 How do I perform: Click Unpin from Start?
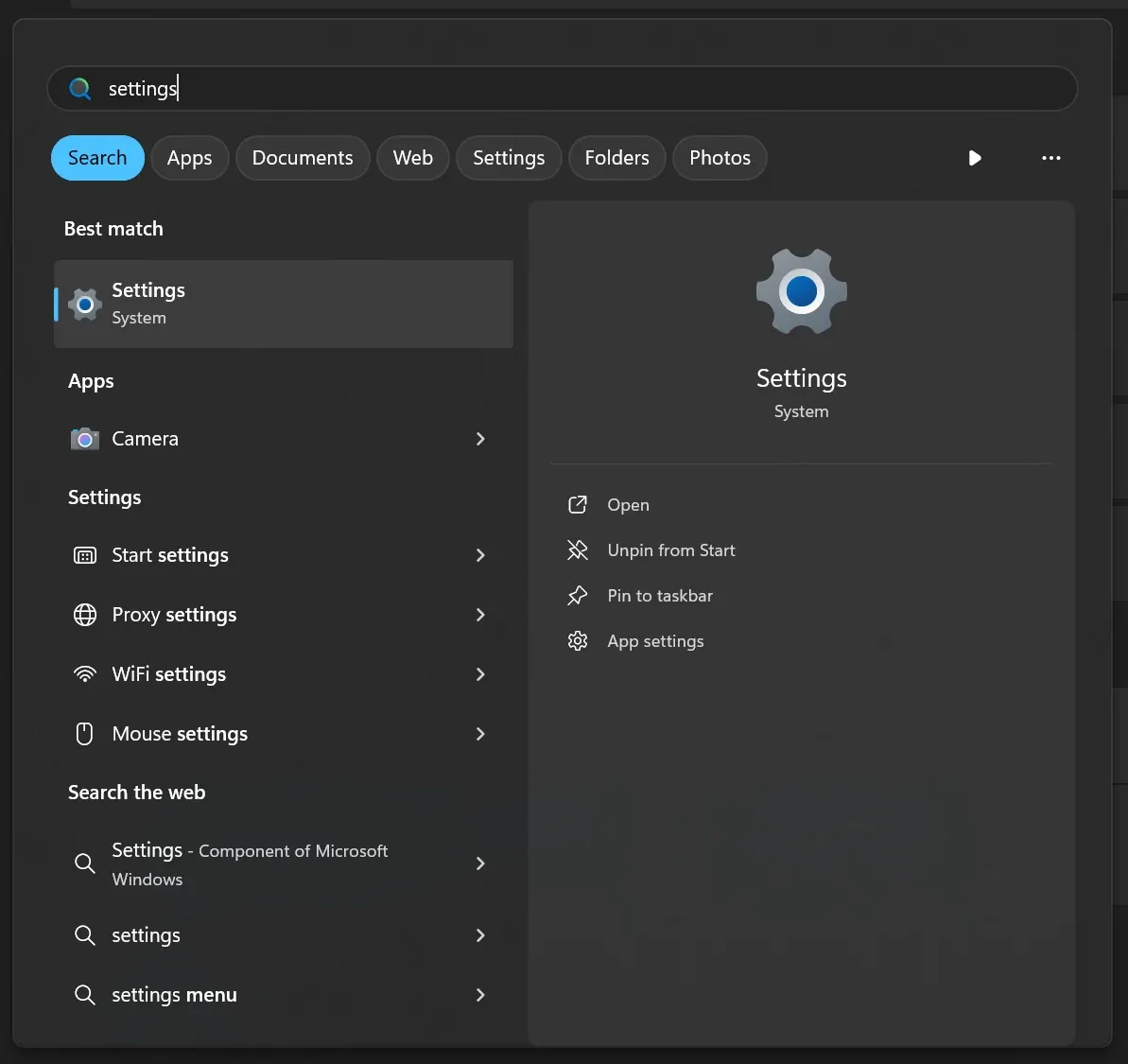point(671,550)
